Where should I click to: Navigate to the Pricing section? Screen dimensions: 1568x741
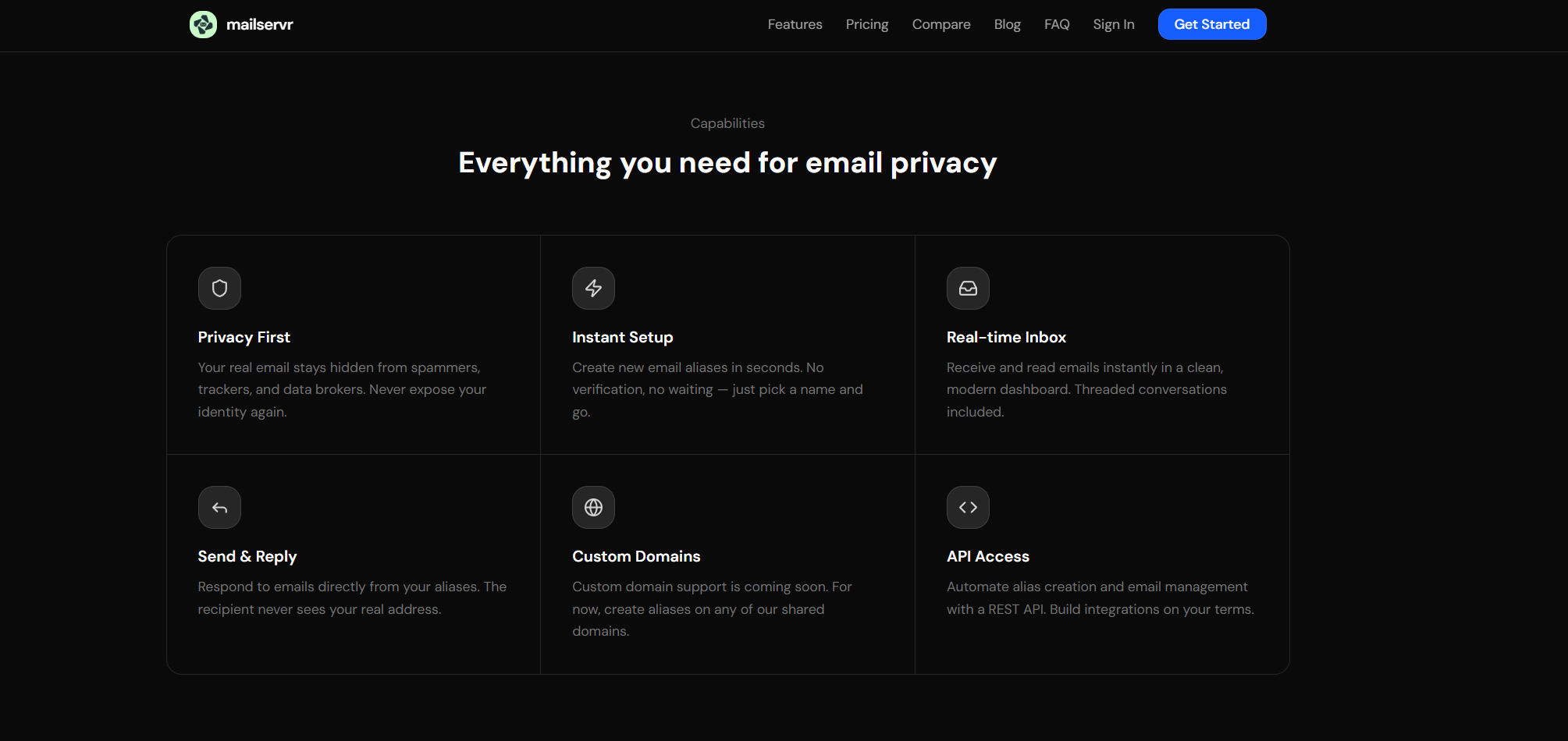tap(866, 24)
